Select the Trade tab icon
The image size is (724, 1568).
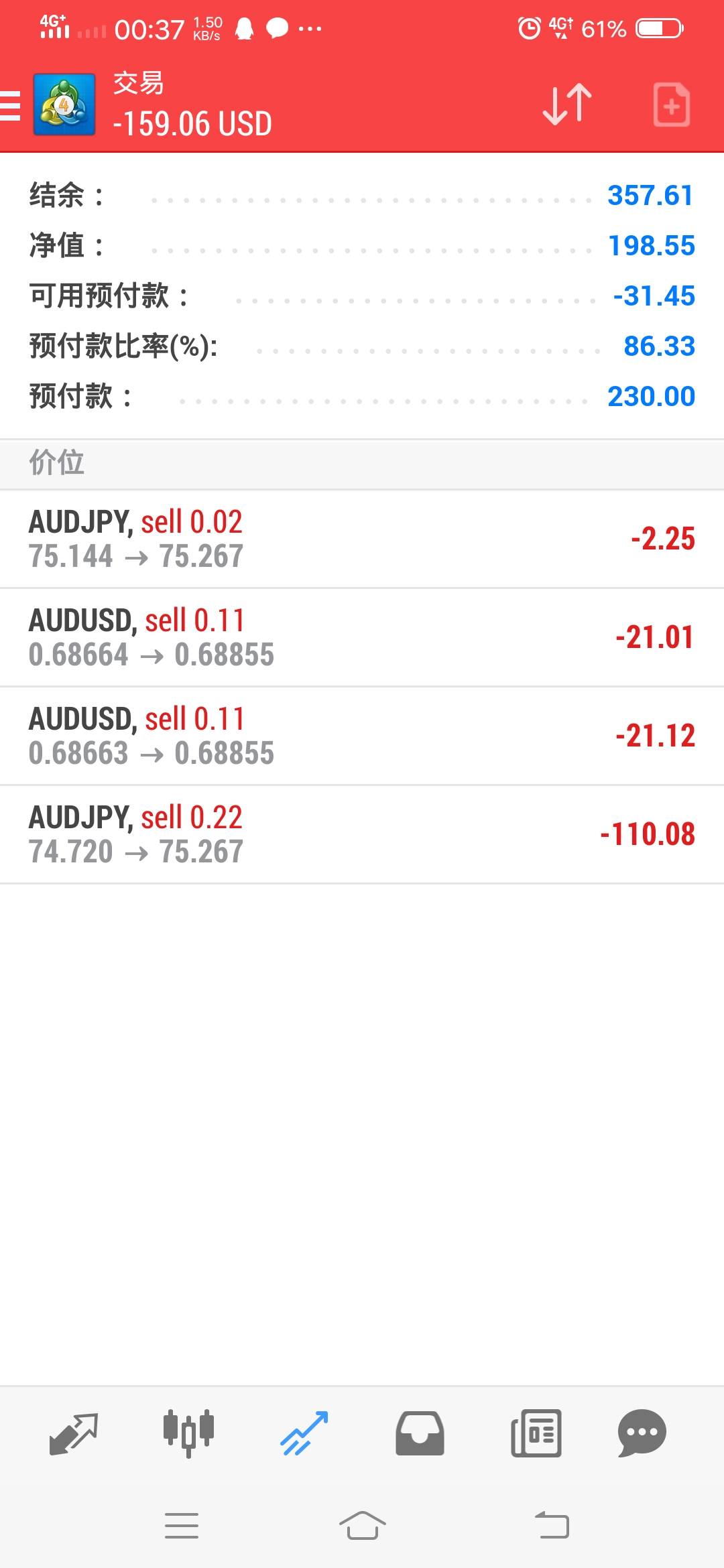tap(304, 1433)
